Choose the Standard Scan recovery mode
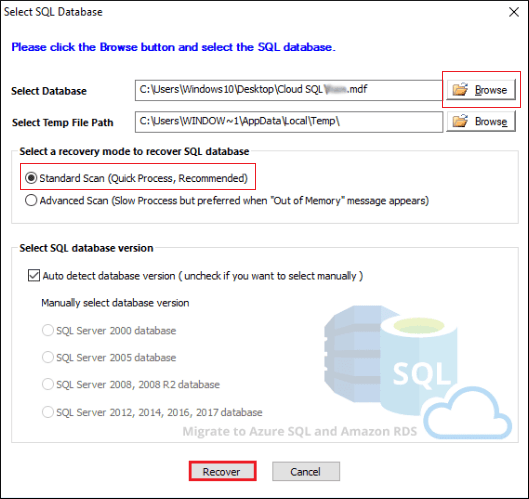Viewport: 529px width, 499px height. [31, 178]
